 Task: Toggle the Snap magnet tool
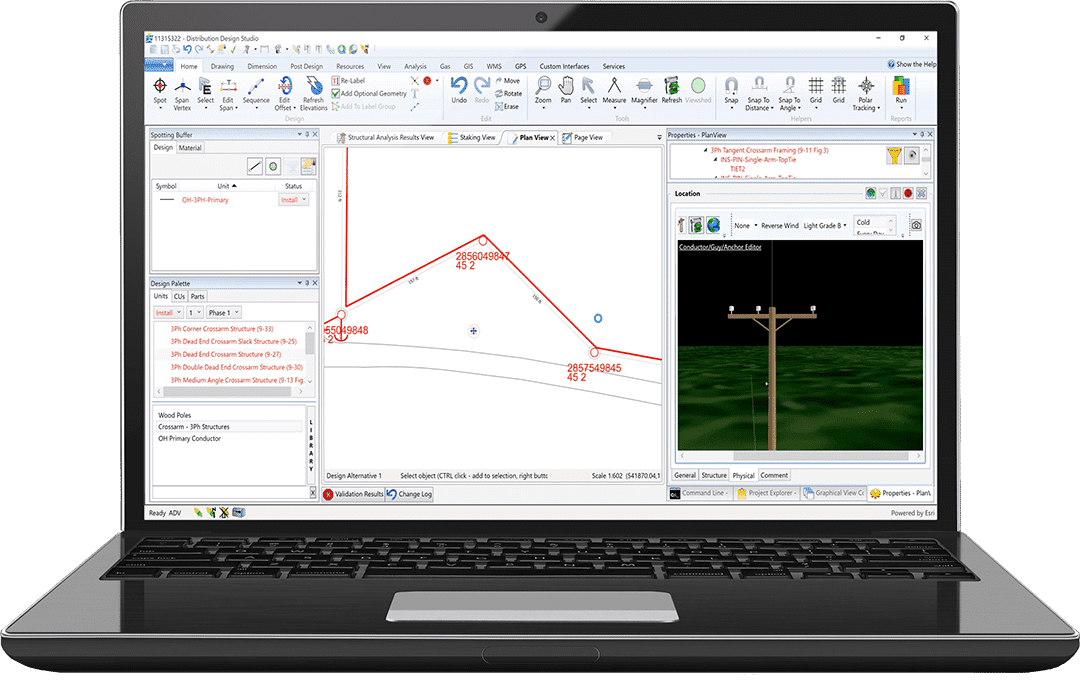pos(731,92)
